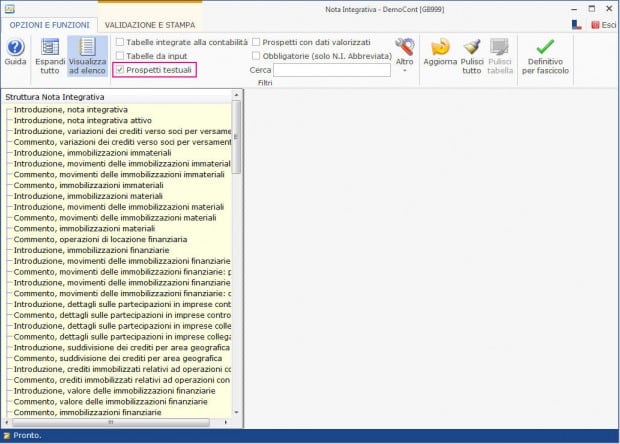620x444 pixels.
Task: Select 'Commento, immobilizzazioni immateriali'
Action: pos(89,185)
